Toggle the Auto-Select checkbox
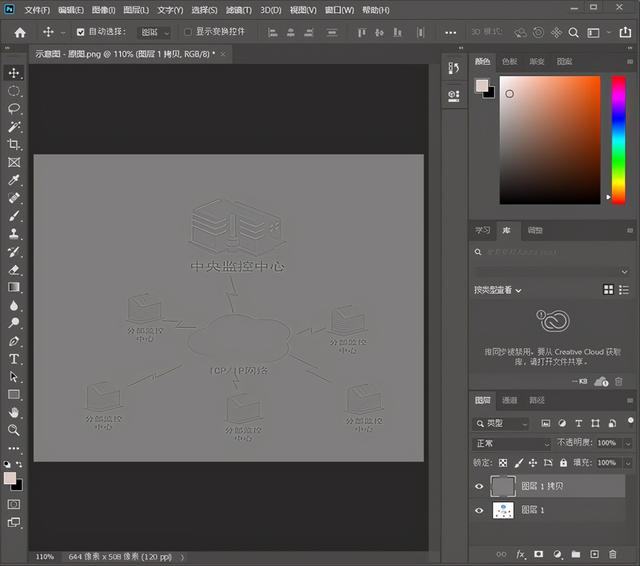The height and width of the screenshot is (566, 640). (x=80, y=32)
